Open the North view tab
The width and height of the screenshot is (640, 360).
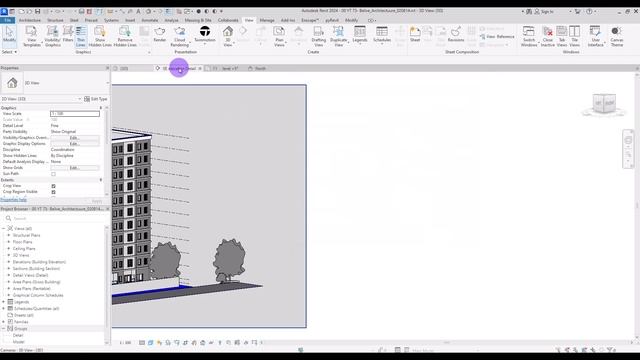point(260,69)
